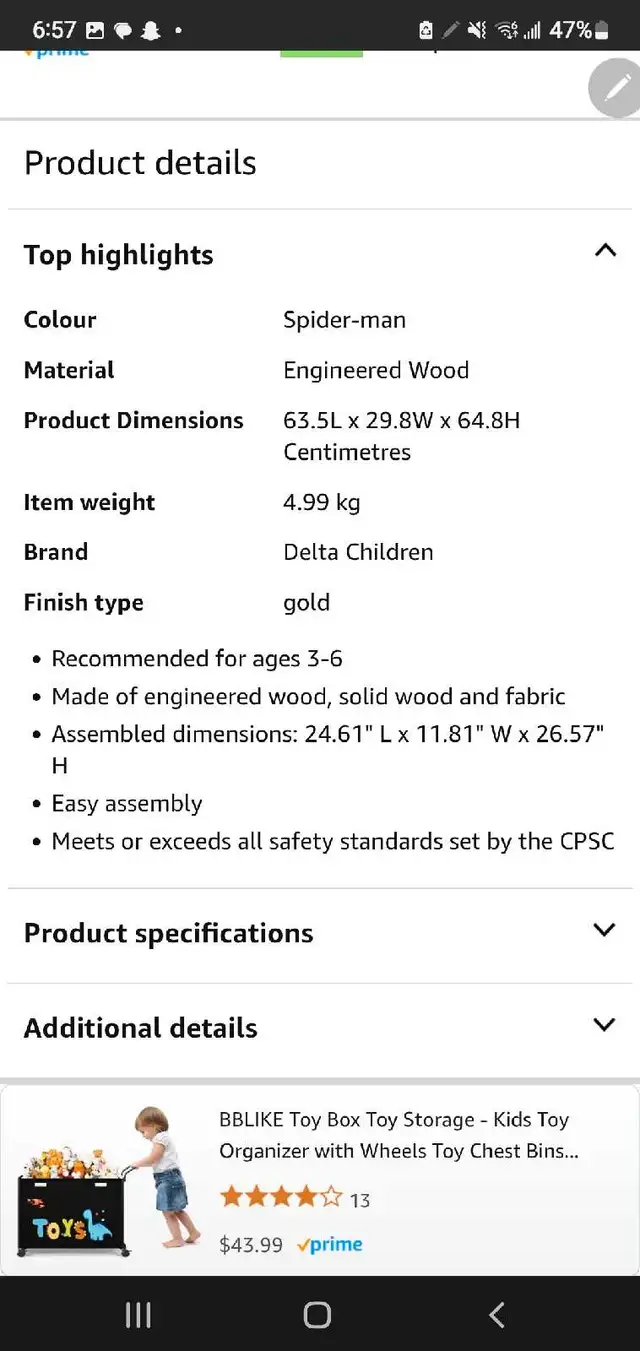The height and width of the screenshot is (1351, 640).
Task: Tap the prime badge beside $43.99
Action: [x=330, y=1245]
